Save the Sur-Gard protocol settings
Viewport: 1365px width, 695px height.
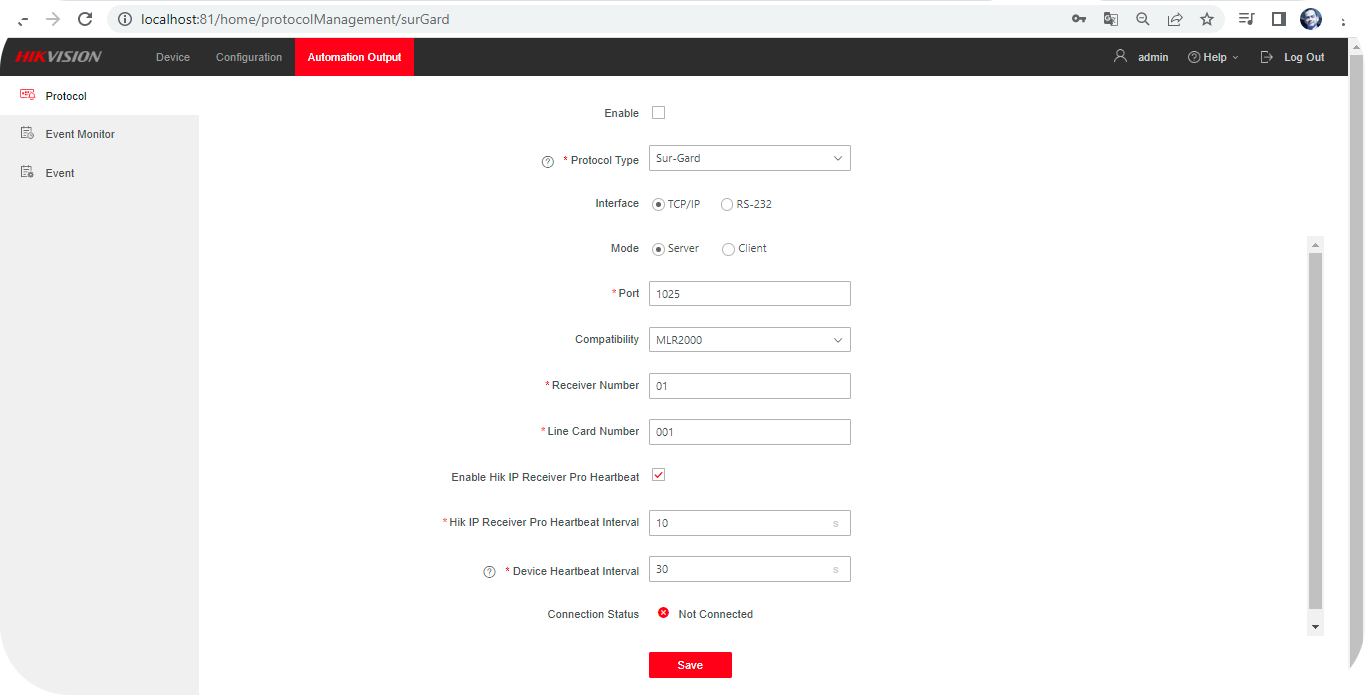coord(690,664)
